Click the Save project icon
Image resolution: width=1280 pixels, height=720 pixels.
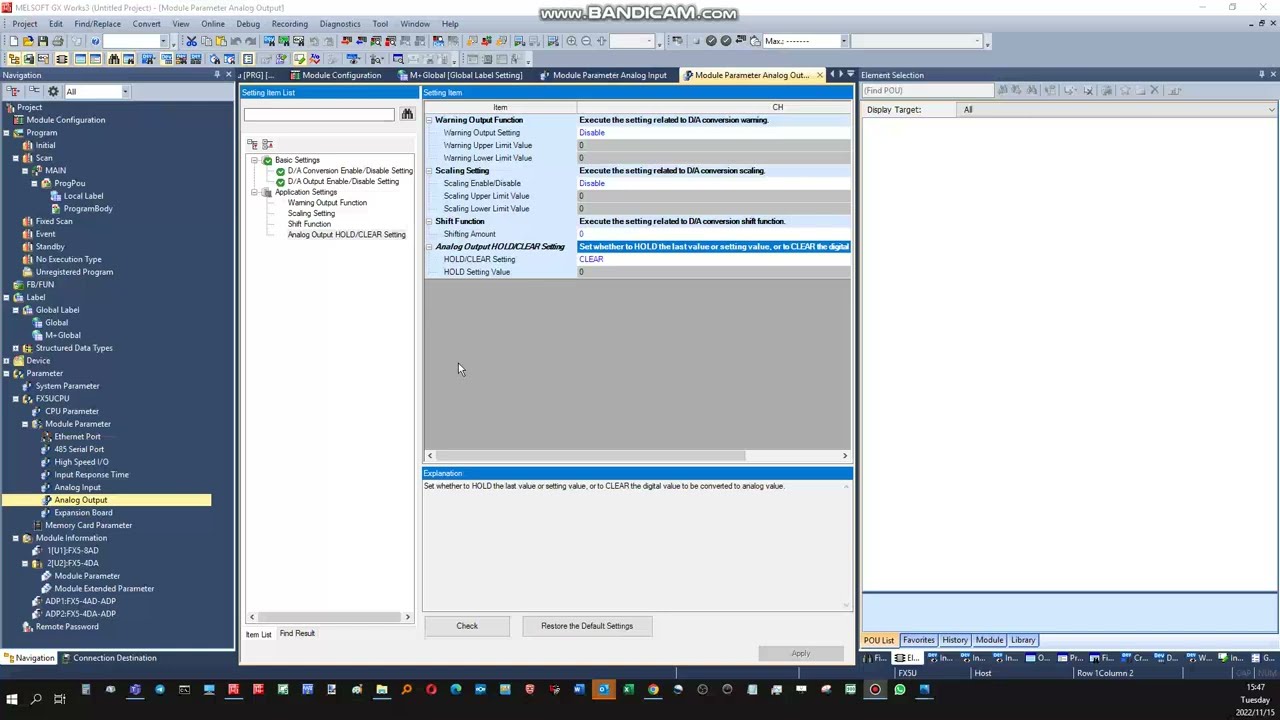coord(43,41)
